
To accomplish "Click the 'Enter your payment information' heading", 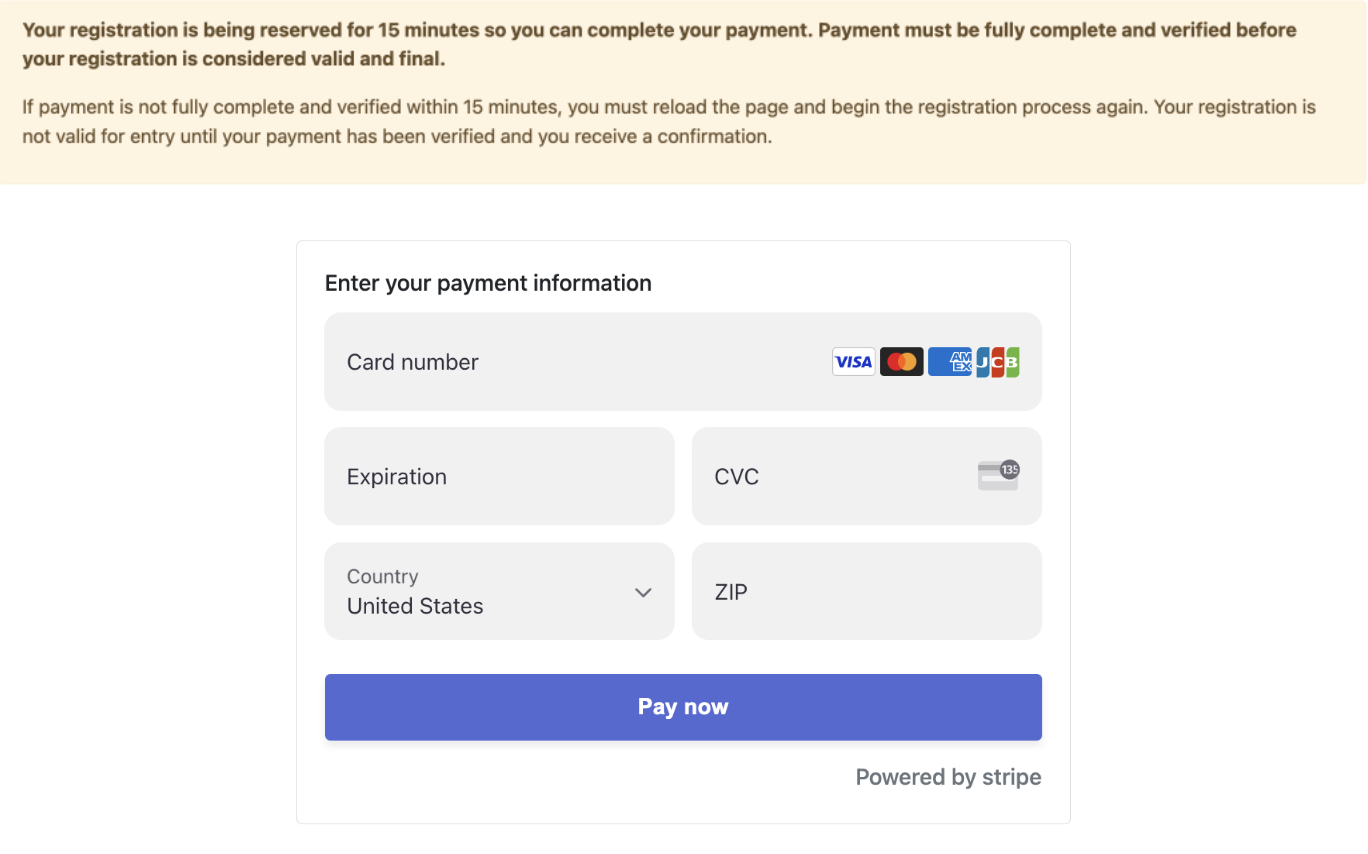I will point(488,283).
